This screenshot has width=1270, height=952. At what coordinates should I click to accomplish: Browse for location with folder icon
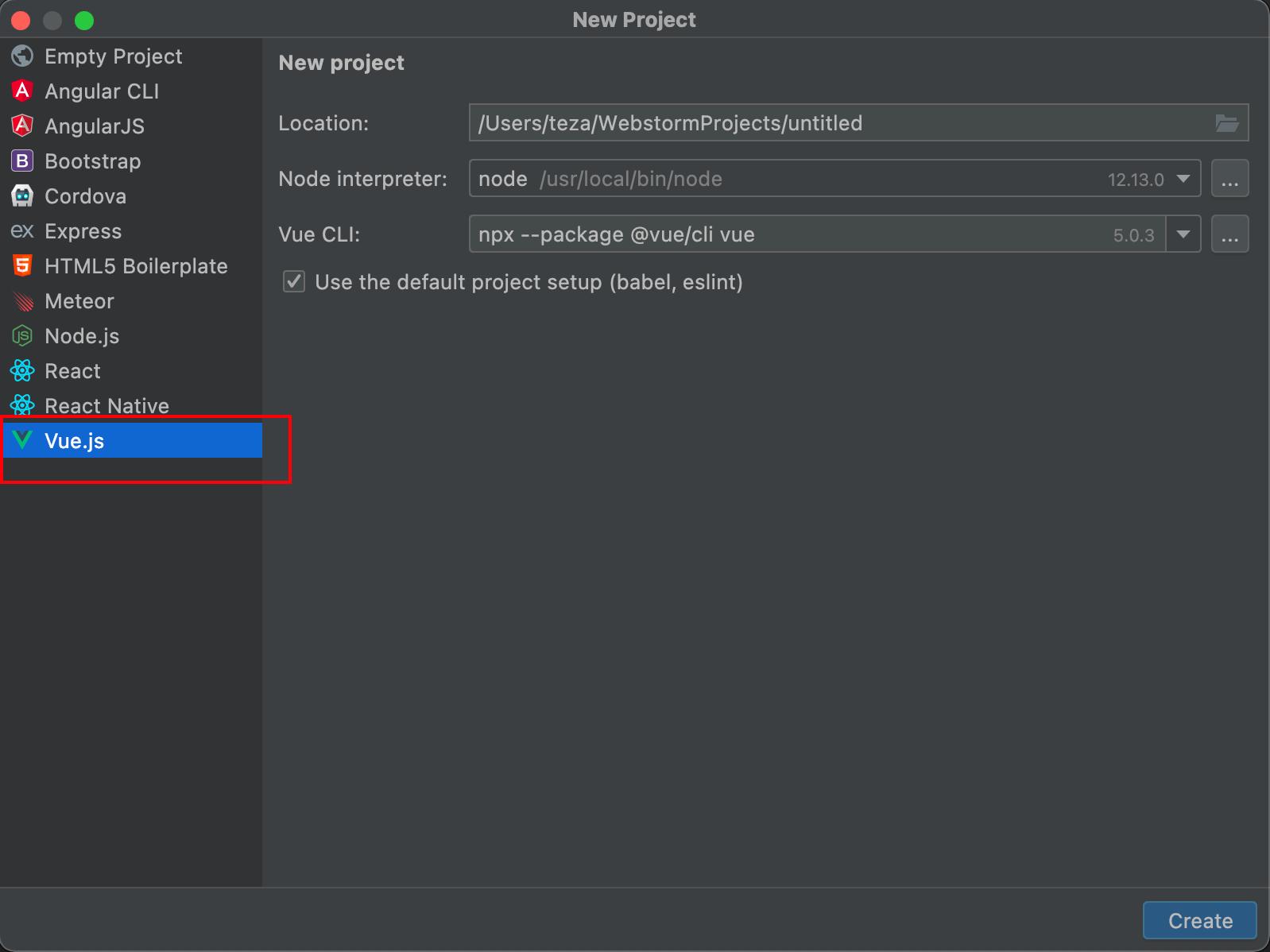point(1227,123)
